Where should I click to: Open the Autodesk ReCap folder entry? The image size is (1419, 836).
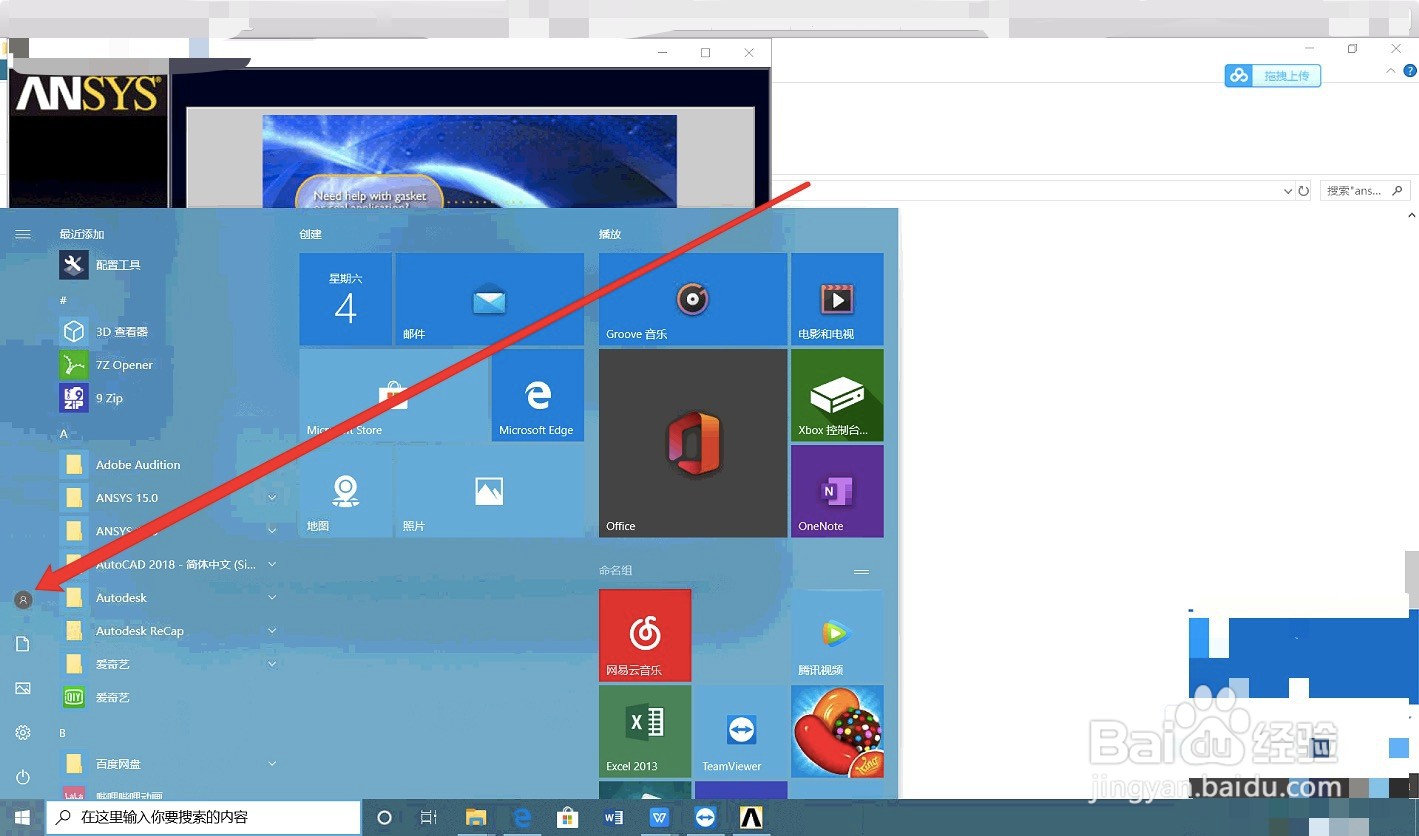pyautogui.click(x=139, y=631)
